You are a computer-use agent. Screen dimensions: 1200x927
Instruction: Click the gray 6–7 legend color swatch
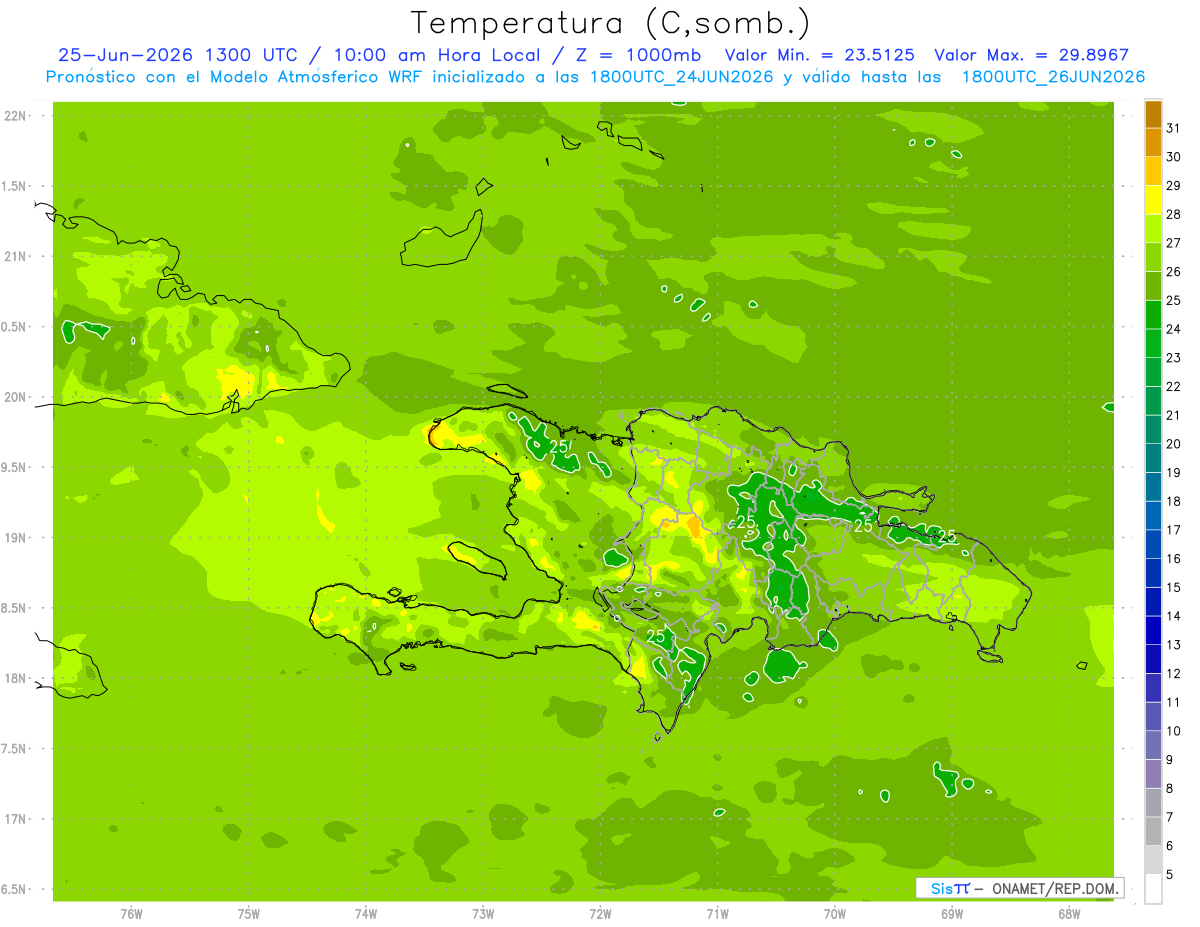point(1153,831)
